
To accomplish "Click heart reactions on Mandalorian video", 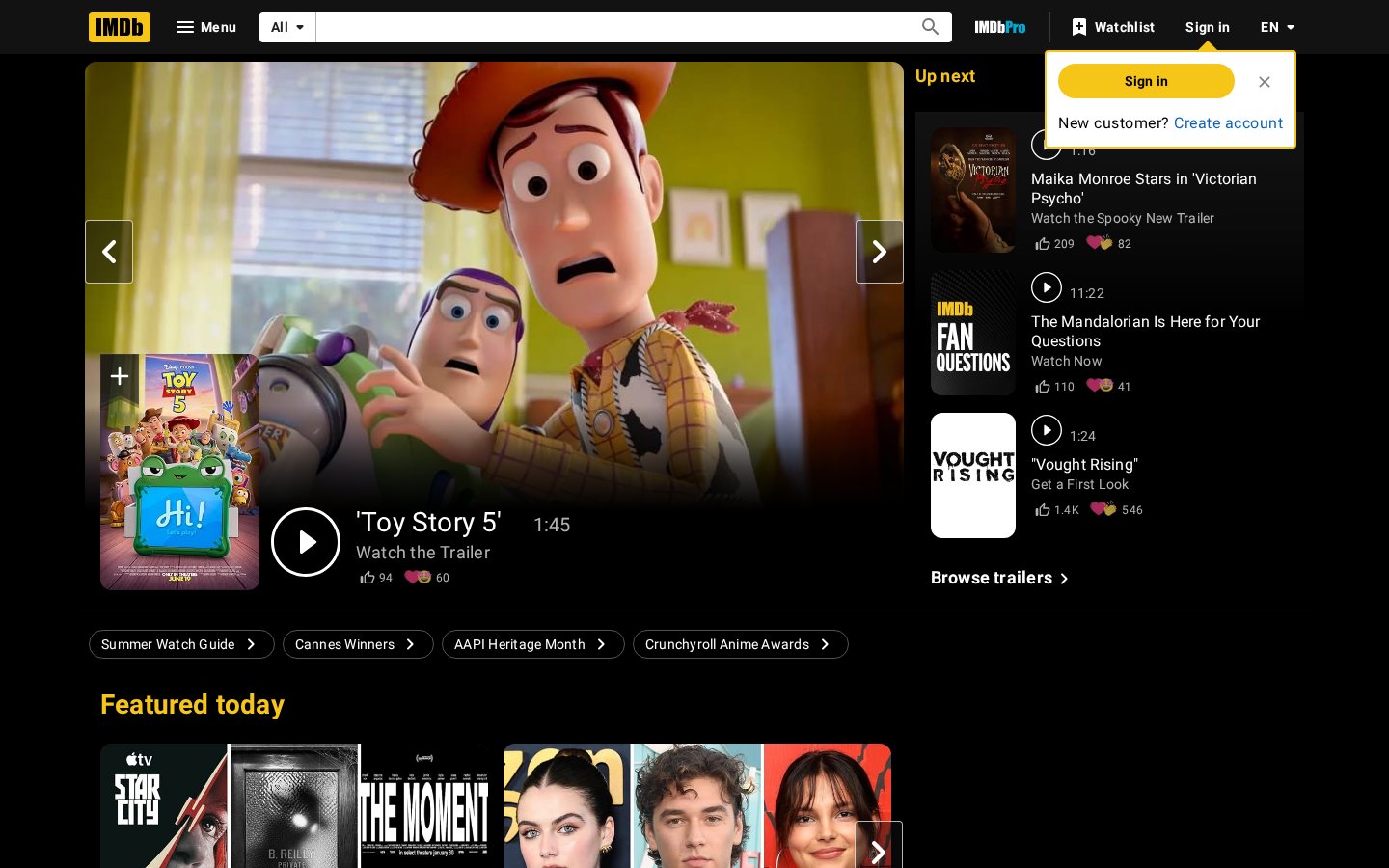I will click(x=1109, y=387).
